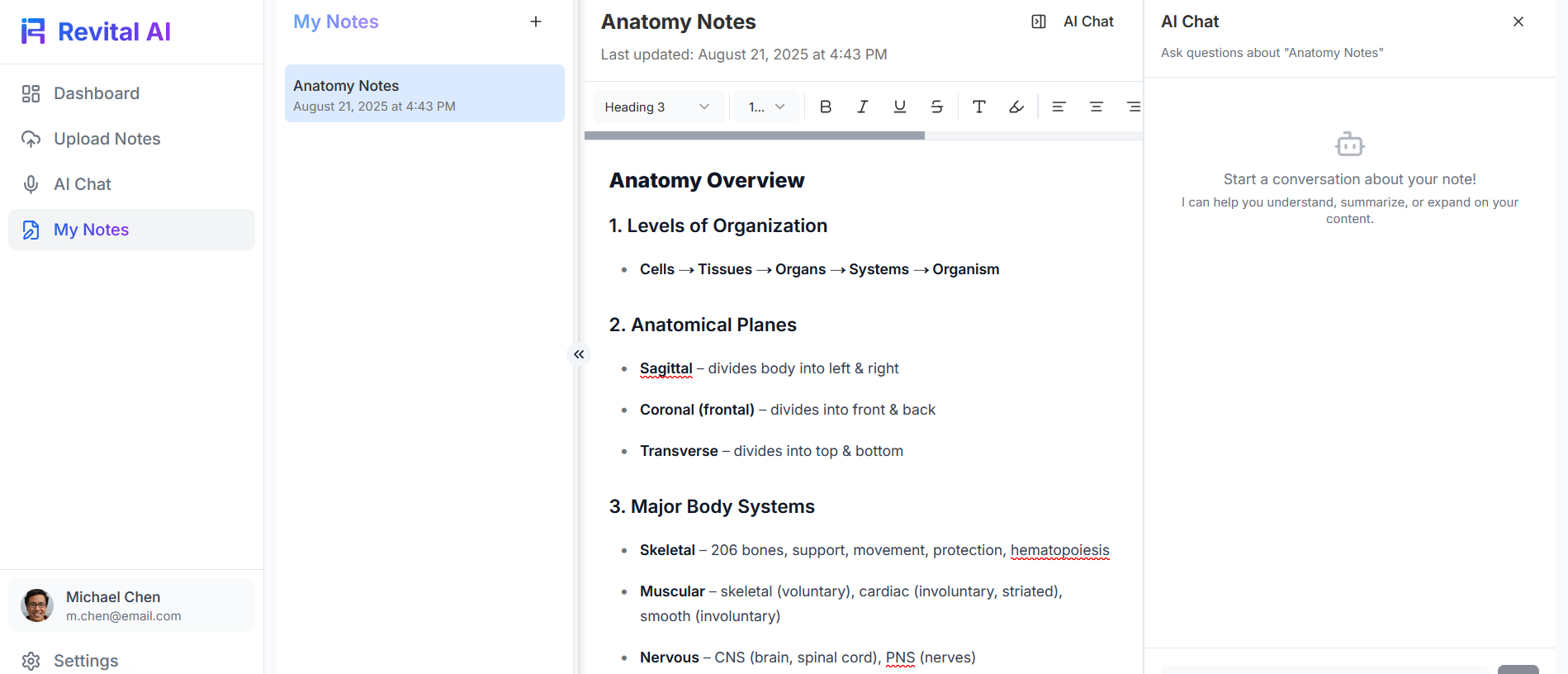Apply italic formatting to text
This screenshot has height=674, width=1568.
coord(862,107)
